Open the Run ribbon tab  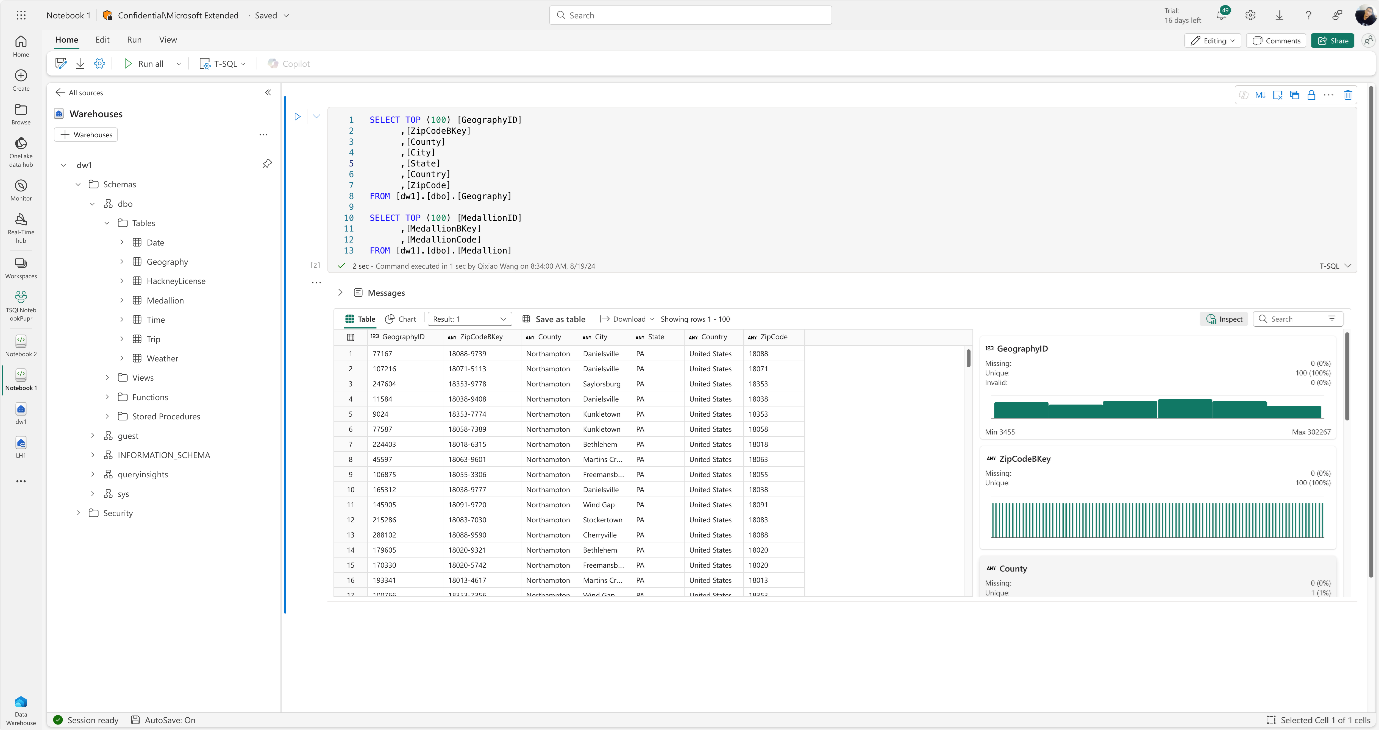pyautogui.click(x=134, y=40)
